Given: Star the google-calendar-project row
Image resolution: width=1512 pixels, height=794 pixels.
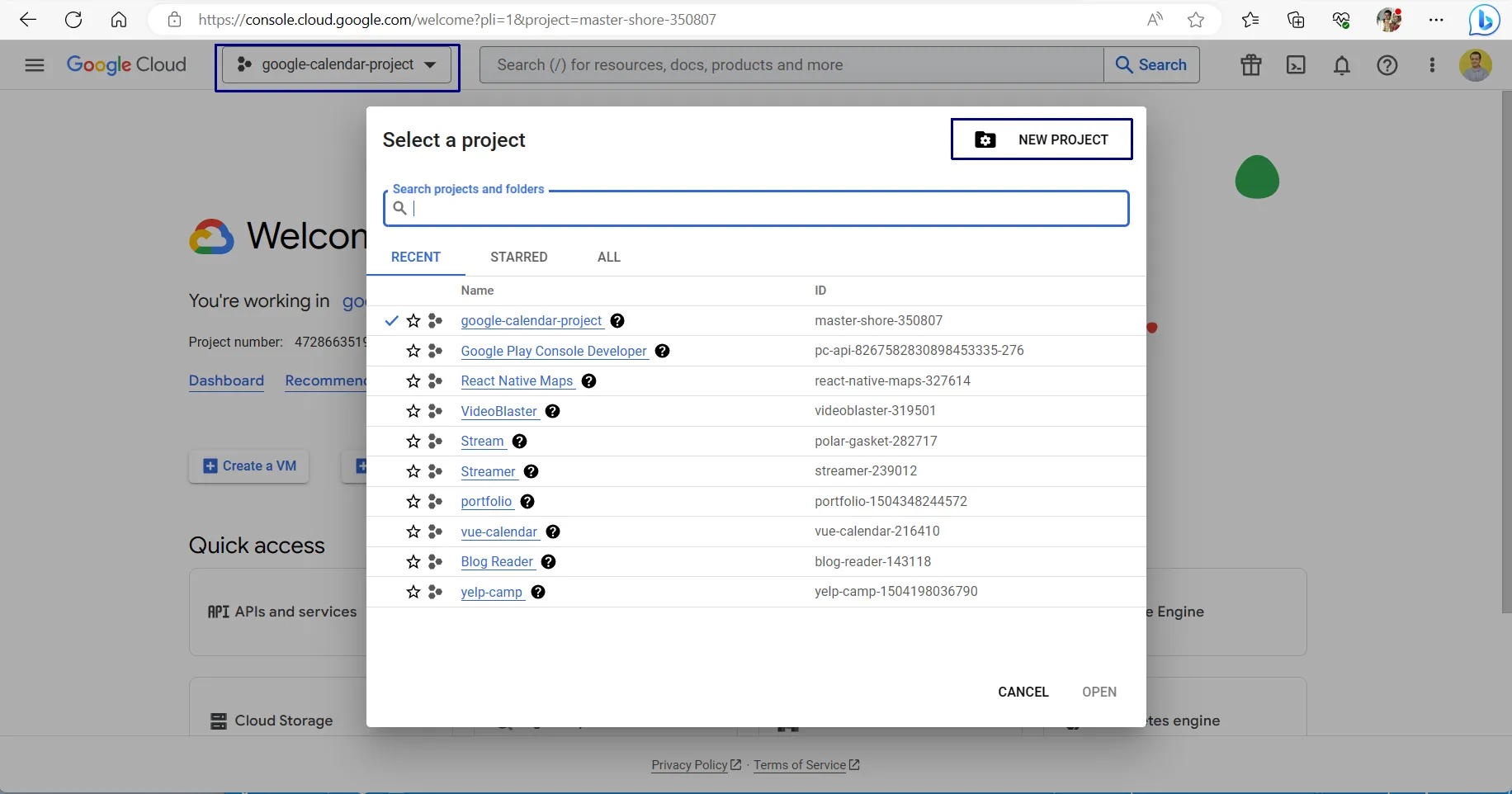Looking at the screenshot, I should pos(413,321).
